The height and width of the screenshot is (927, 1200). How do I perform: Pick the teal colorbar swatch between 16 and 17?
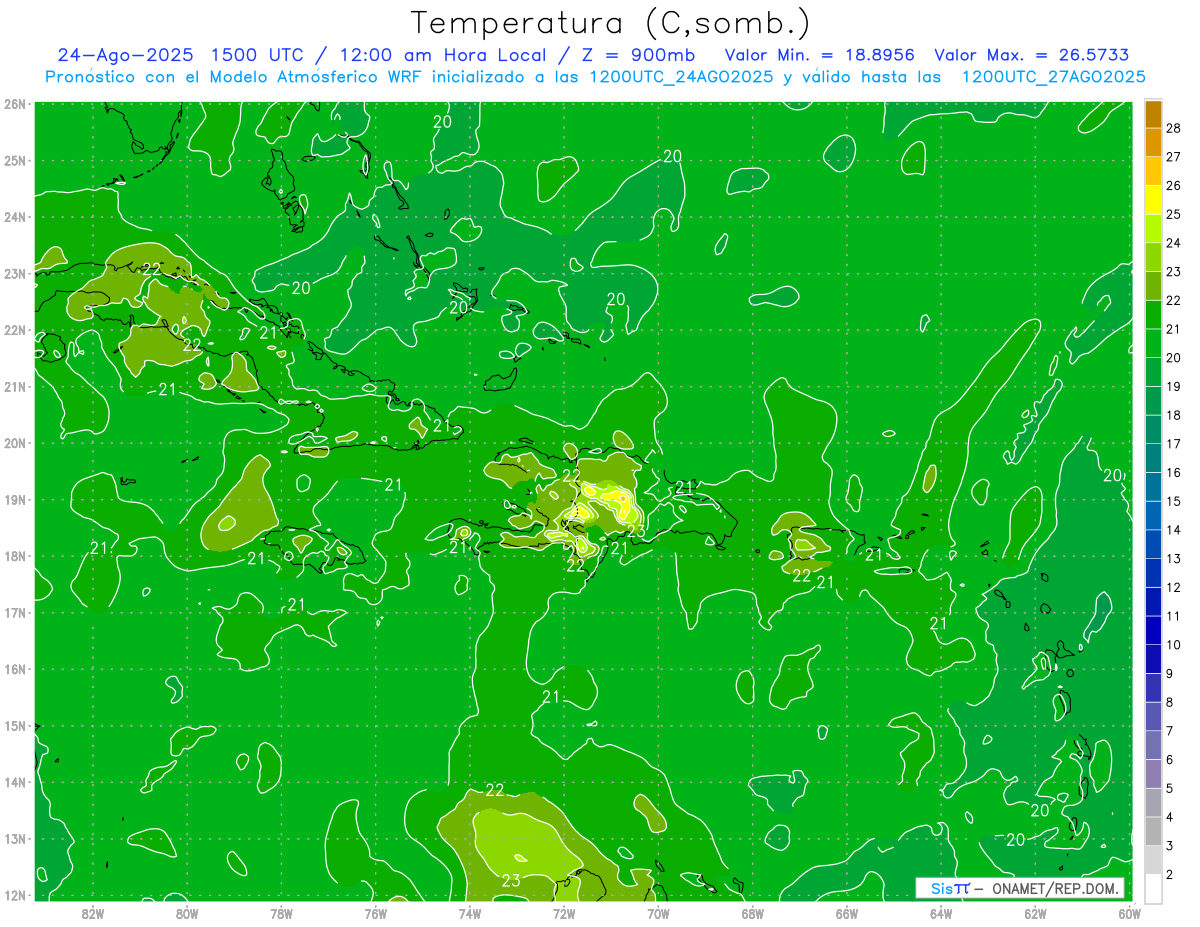[x=1153, y=458]
